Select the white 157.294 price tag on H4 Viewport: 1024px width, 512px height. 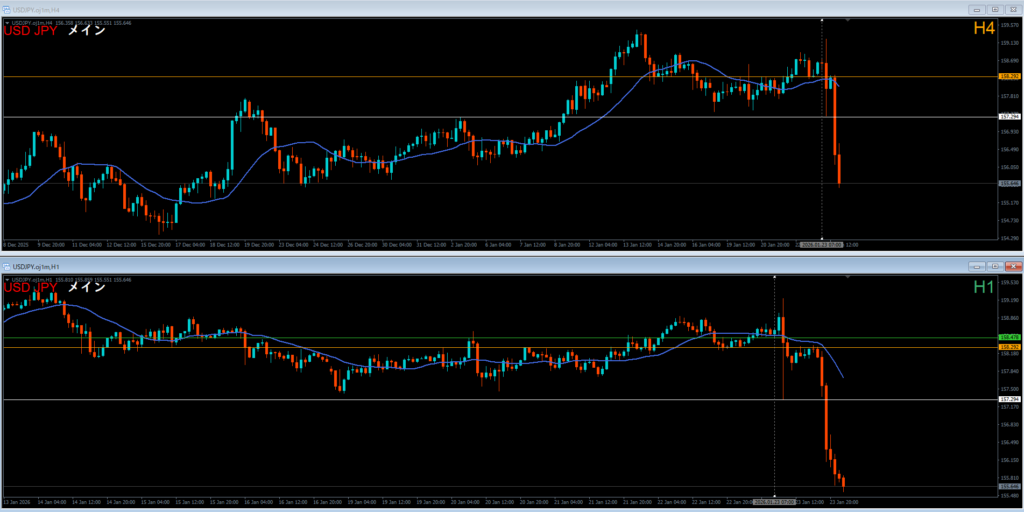tap(1009, 117)
